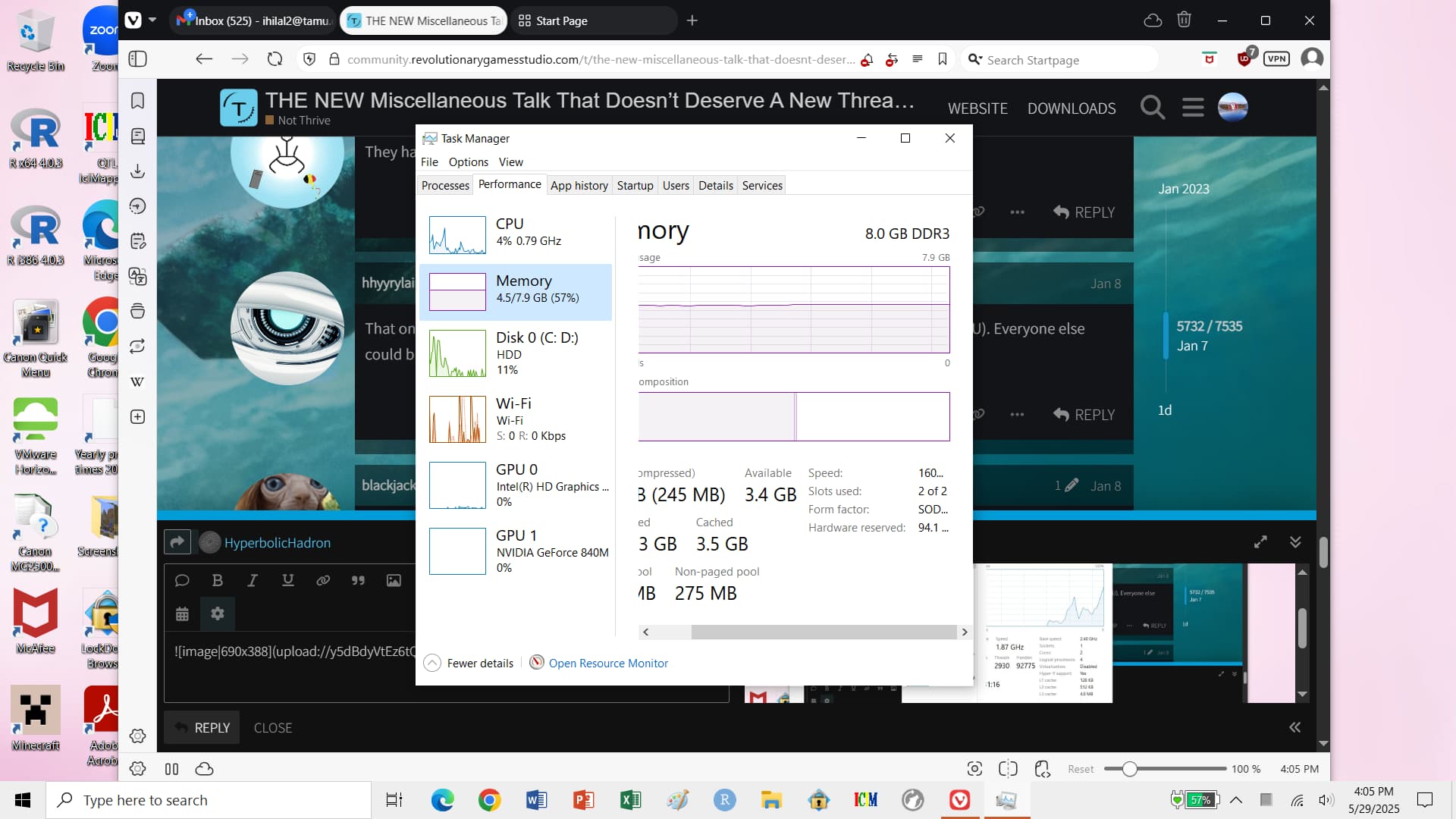This screenshot has height=819, width=1456.
Task: Open Resource Monitor link
Action: coord(608,663)
